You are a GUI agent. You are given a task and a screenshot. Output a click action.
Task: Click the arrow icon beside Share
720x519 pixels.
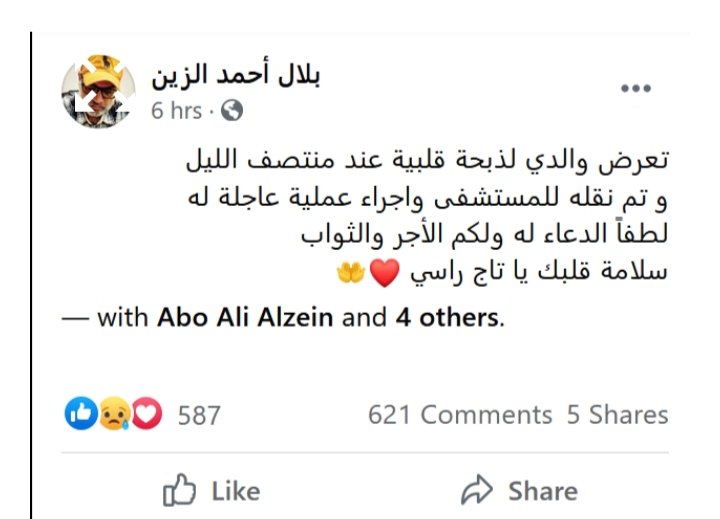coord(477,490)
